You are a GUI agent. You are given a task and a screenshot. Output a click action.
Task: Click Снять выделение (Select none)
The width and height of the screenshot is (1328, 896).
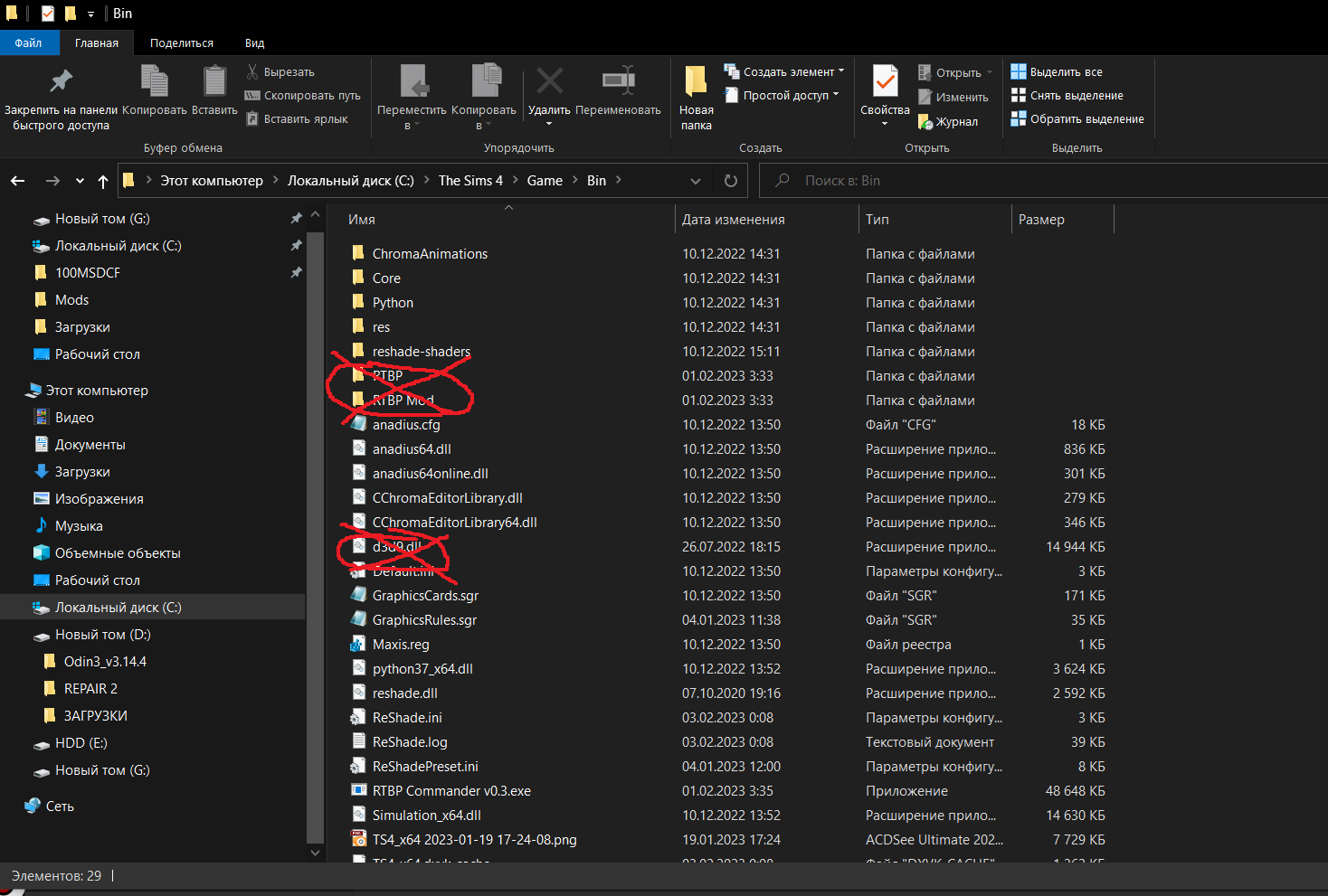[x=1067, y=95]
